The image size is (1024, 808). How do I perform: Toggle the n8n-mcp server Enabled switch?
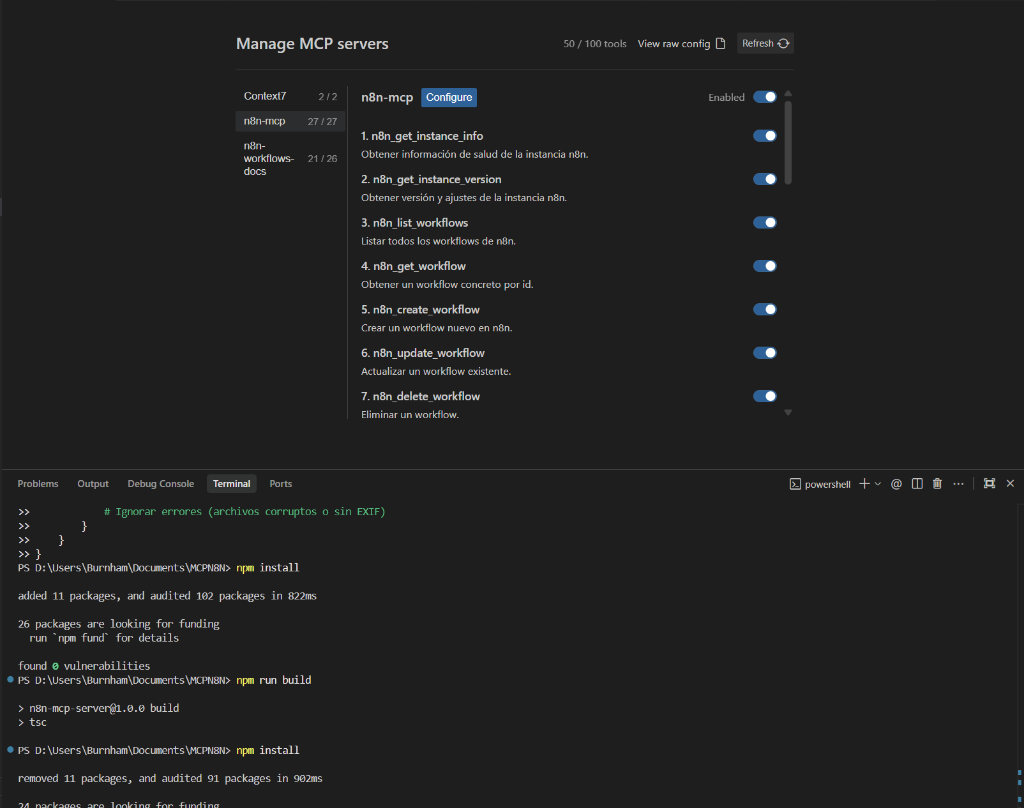765,97
